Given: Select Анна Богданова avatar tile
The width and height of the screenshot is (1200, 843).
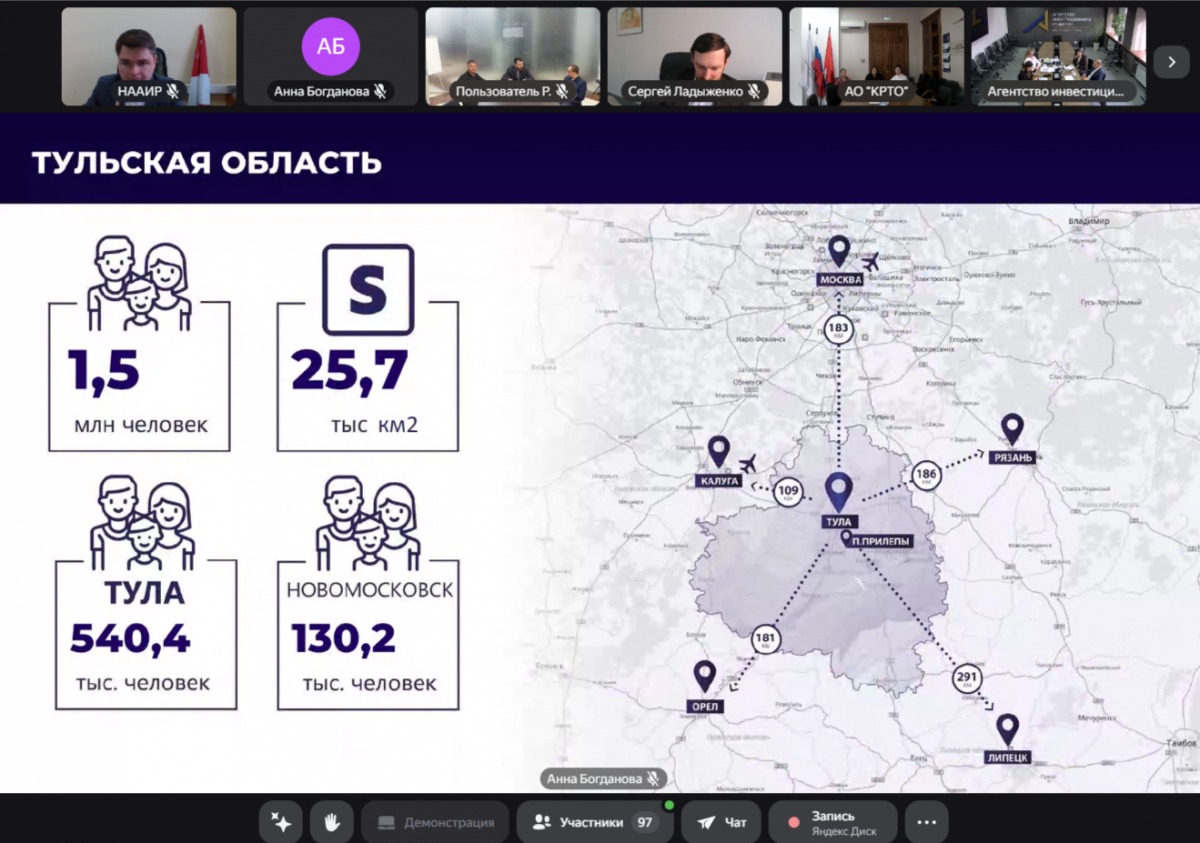Looking at the screenshot, I should [x=331, y=47].
